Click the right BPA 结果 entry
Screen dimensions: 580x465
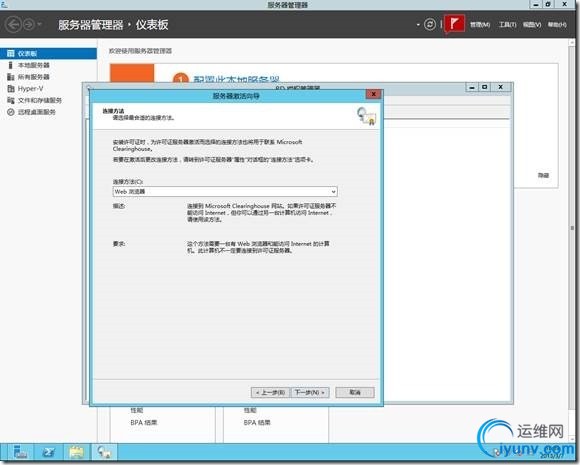tap(257, 422)
